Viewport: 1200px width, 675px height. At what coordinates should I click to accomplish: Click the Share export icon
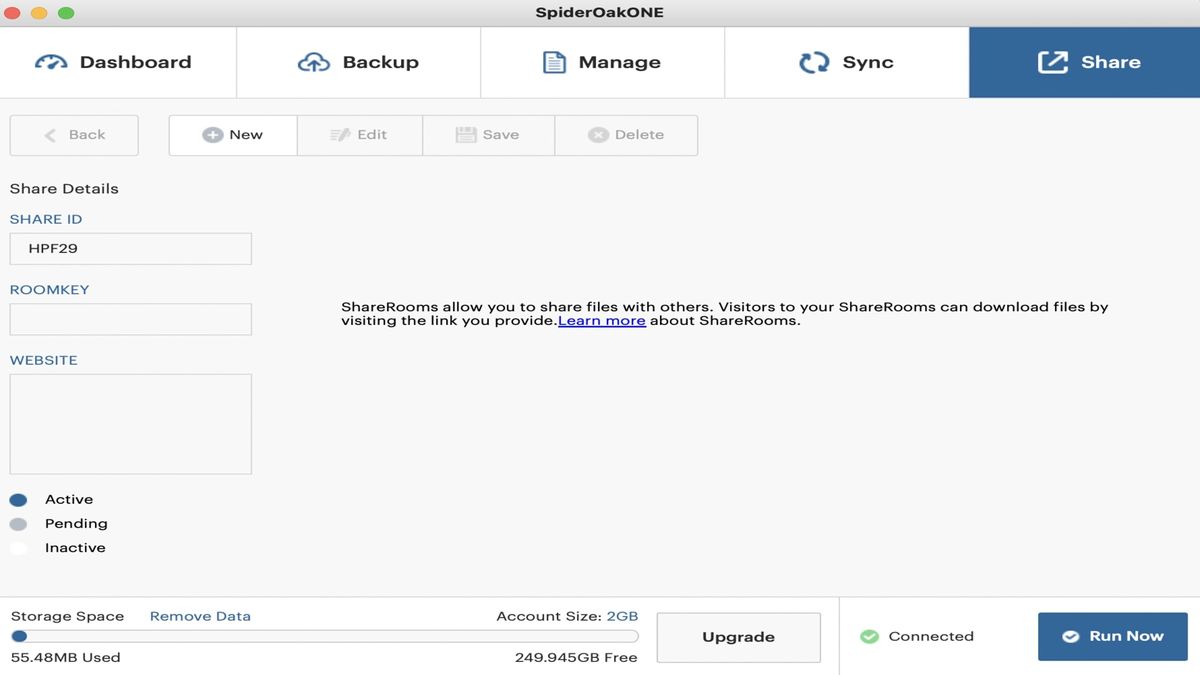1051,61
